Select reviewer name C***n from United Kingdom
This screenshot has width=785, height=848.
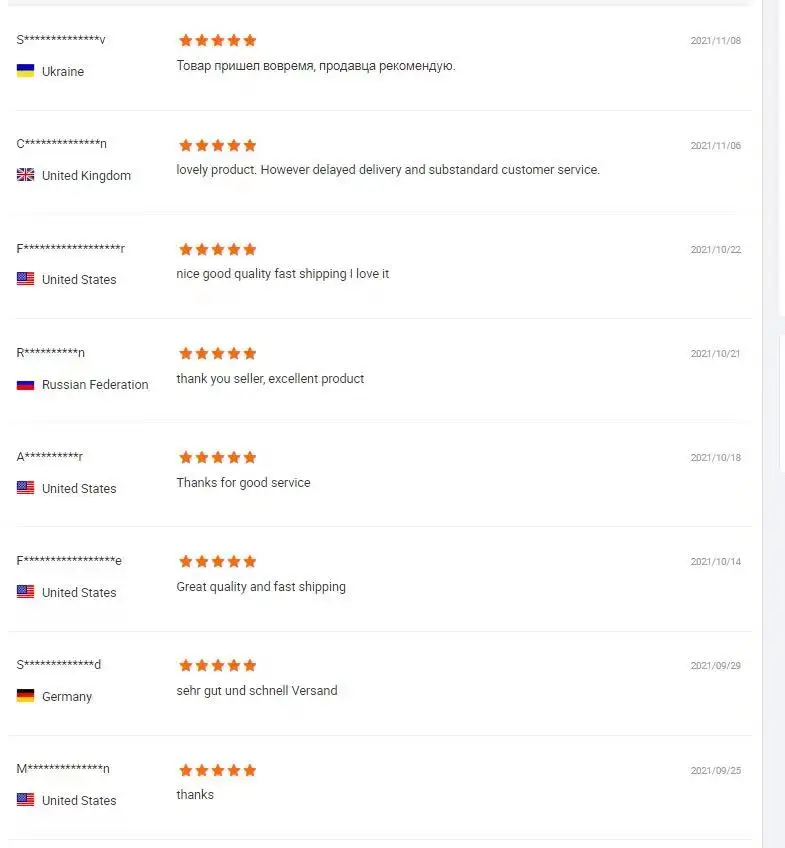(x=62, y=144)
